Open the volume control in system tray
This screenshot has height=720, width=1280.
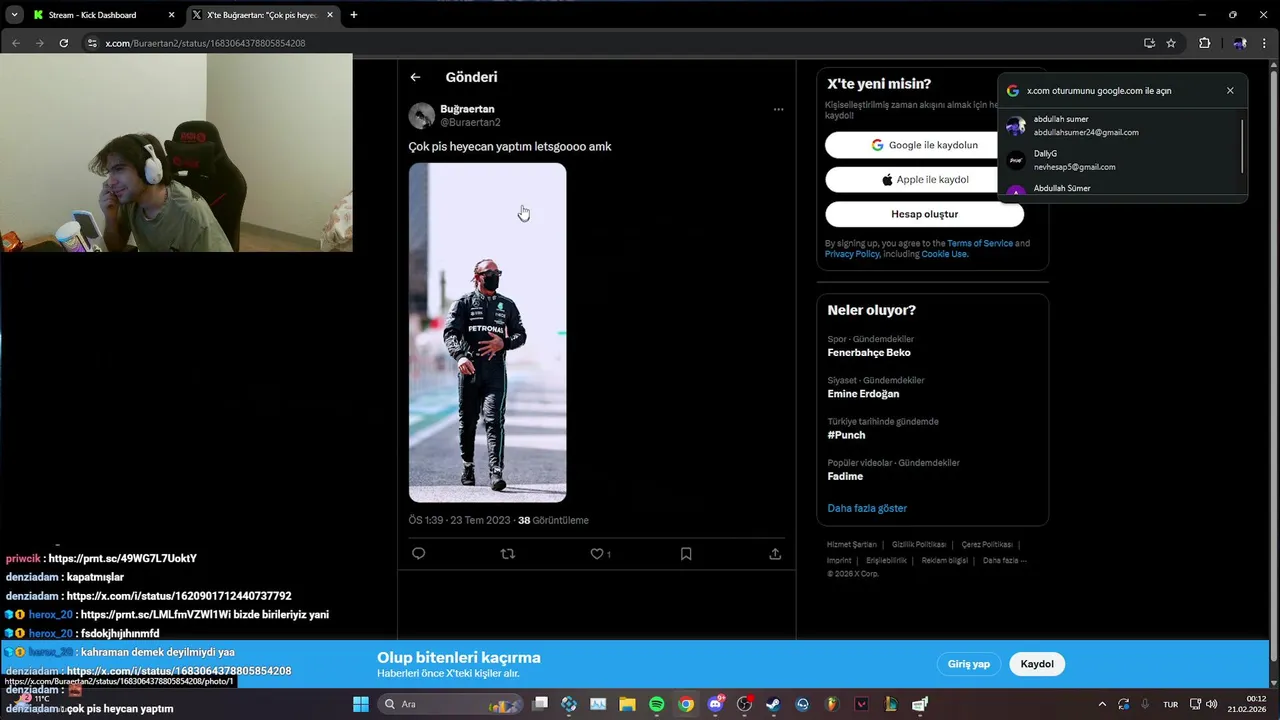[1213, 704]
